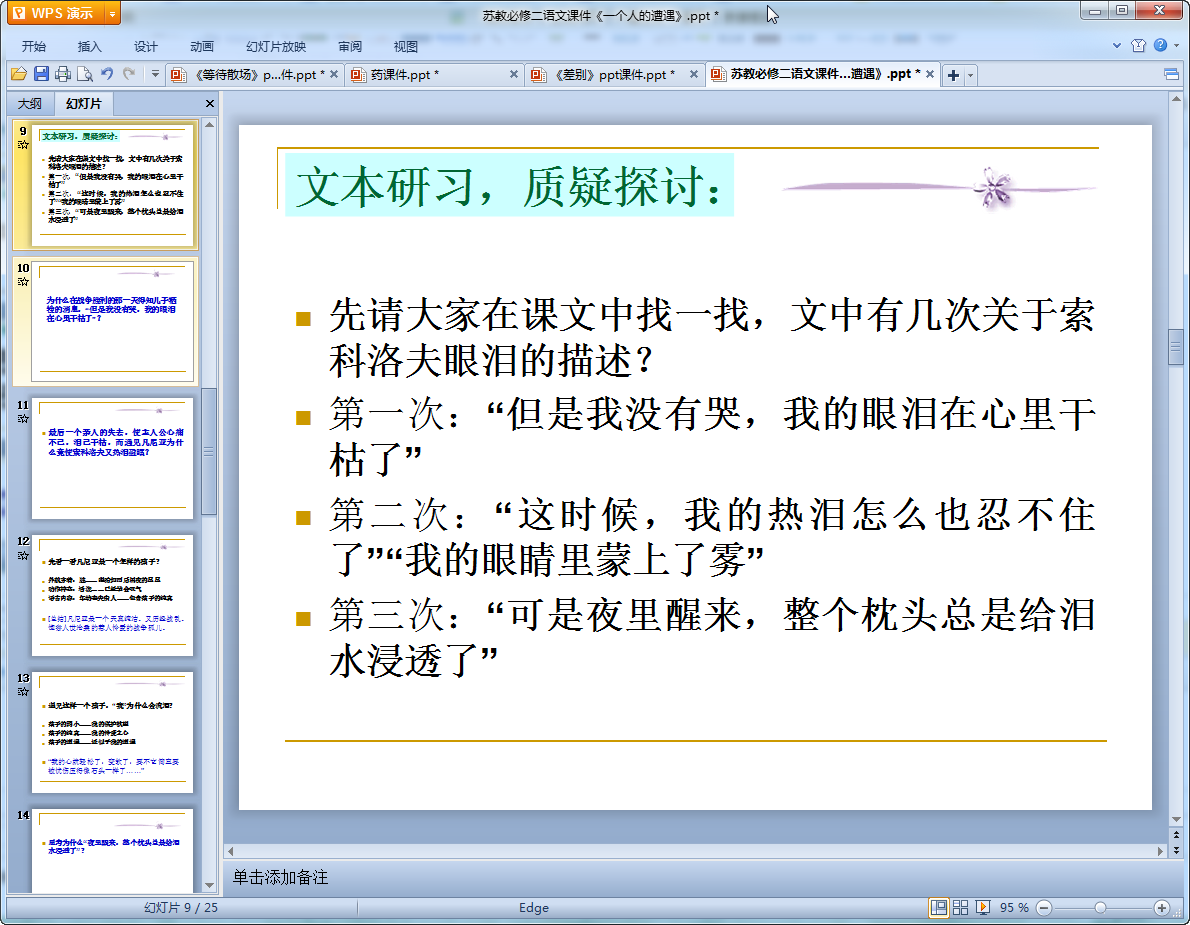The image size is (1190, 925).
Task: Click the slide title 文本研习，质疑探讨
Action: click(508, 186)
